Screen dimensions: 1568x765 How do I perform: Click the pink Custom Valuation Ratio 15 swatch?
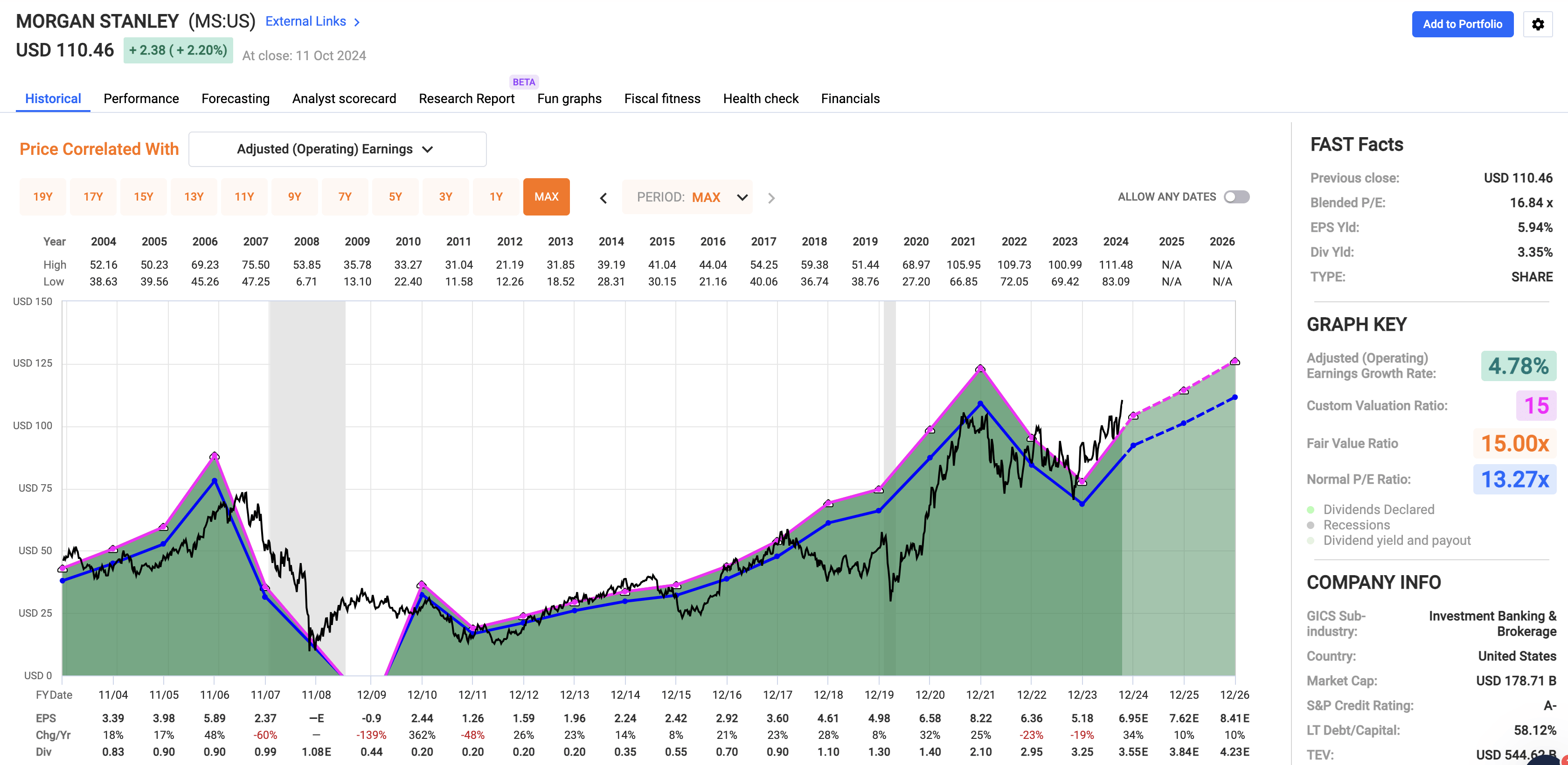click(x=1535, y=405)
